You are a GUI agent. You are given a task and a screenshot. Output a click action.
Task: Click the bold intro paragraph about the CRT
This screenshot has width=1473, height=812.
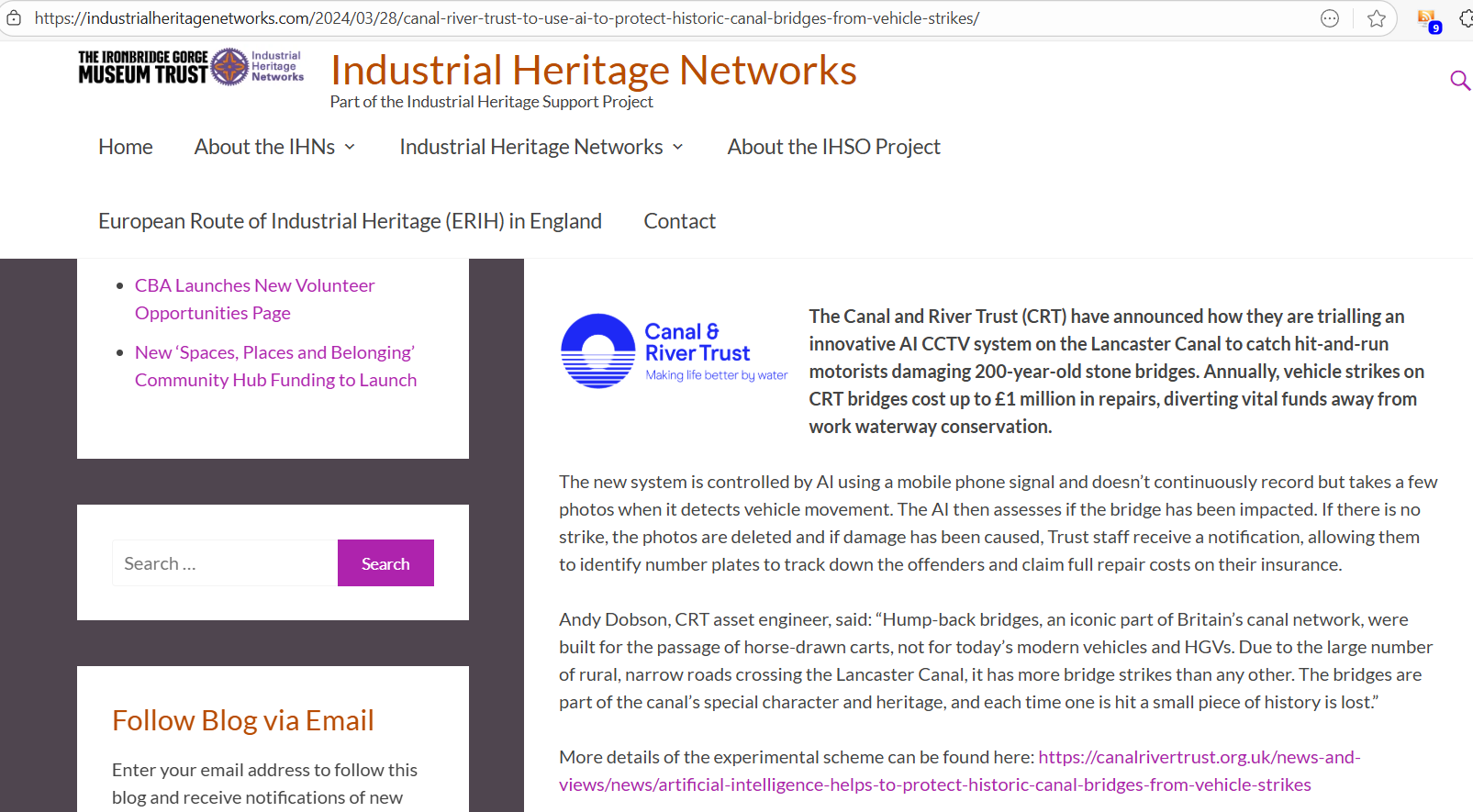pyautogui.click(x=1116, y=372)
